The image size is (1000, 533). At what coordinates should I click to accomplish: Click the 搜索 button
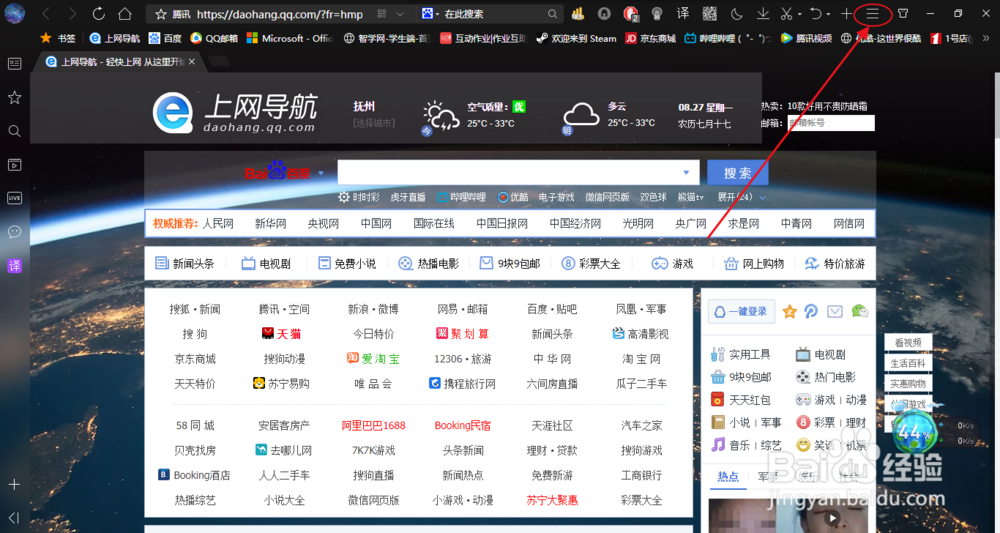tap(738, 173)
